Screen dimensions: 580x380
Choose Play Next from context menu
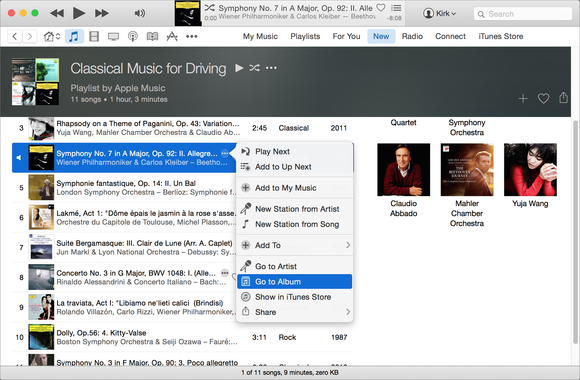coord(294,151)
